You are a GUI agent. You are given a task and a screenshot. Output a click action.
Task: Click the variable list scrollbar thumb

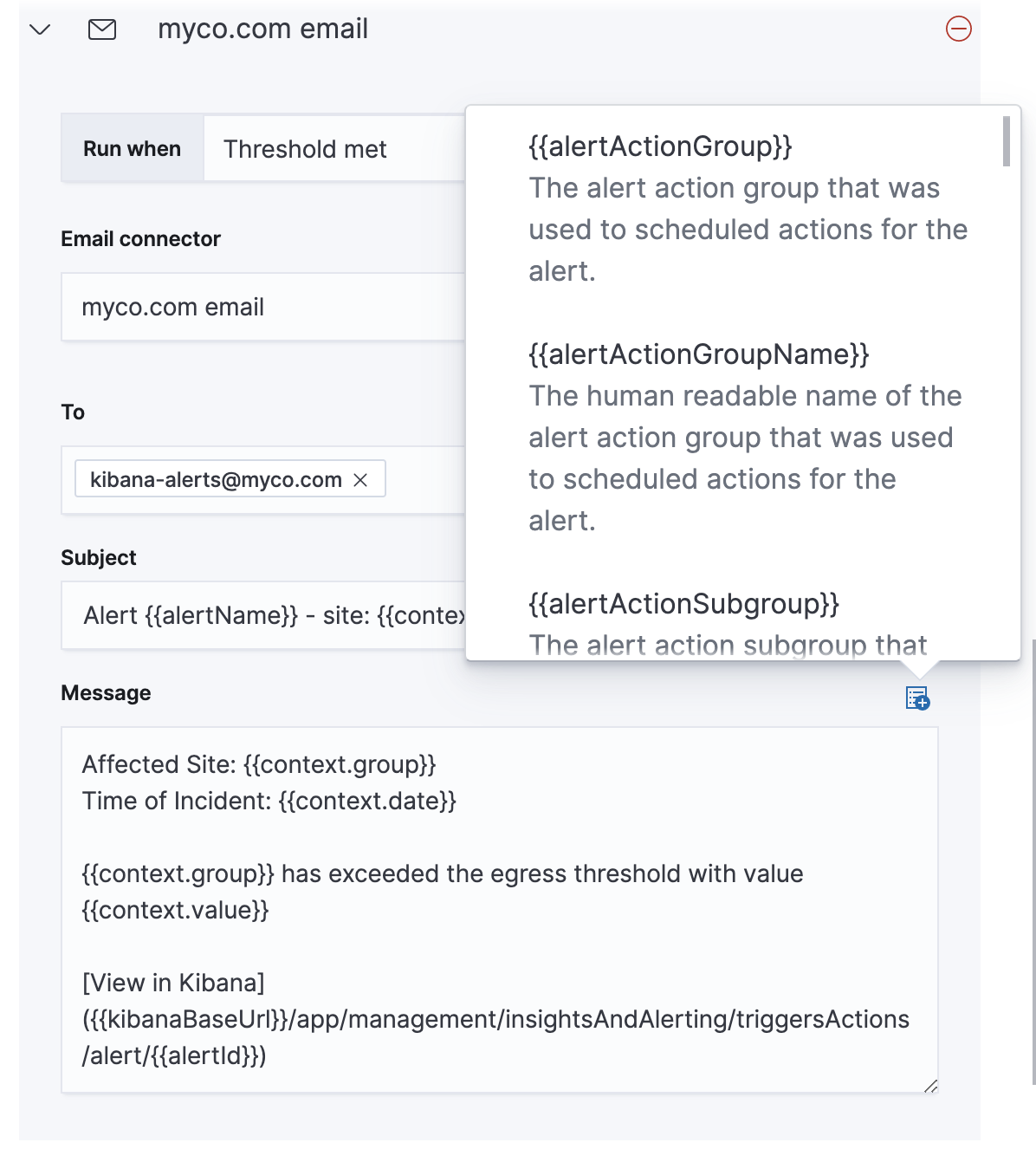point(1006,141)
